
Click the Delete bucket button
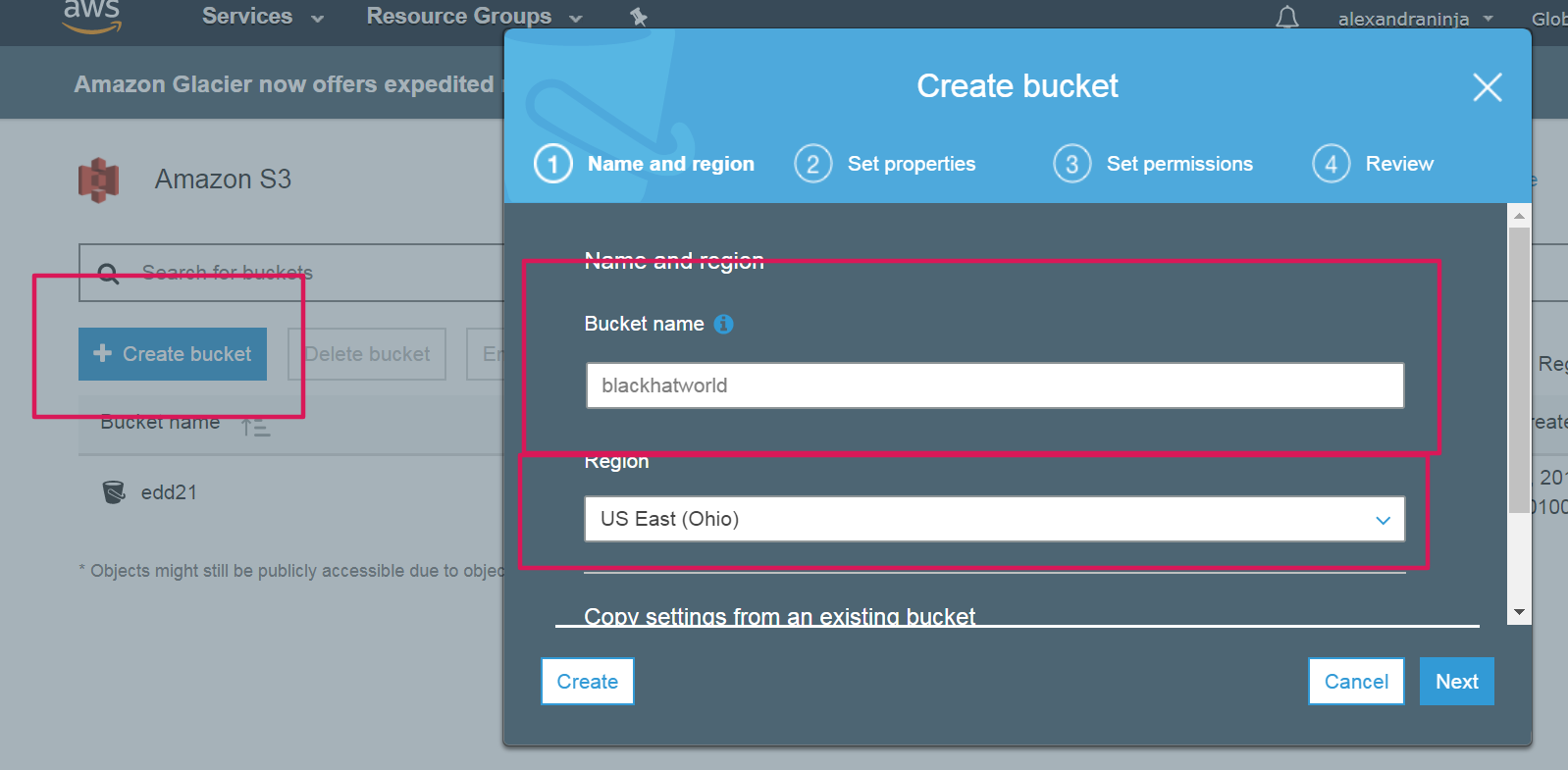[x=367, y=354]
